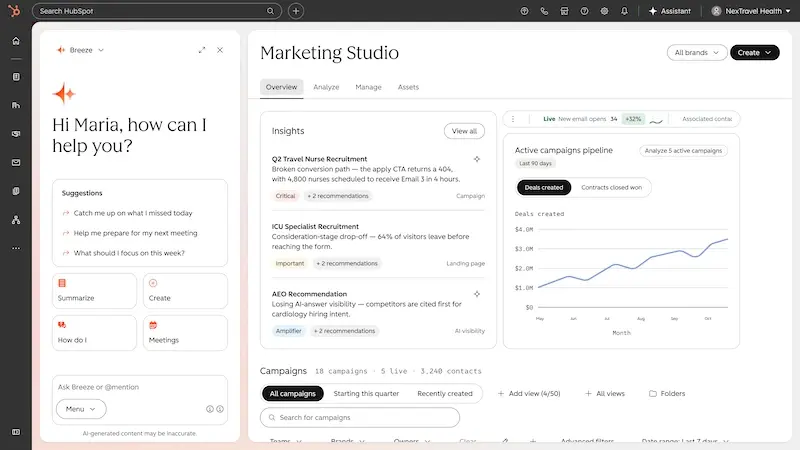Viewport: 800px width, 450px height.
Task: Click All views button
Action: click(x=605, y=393)
